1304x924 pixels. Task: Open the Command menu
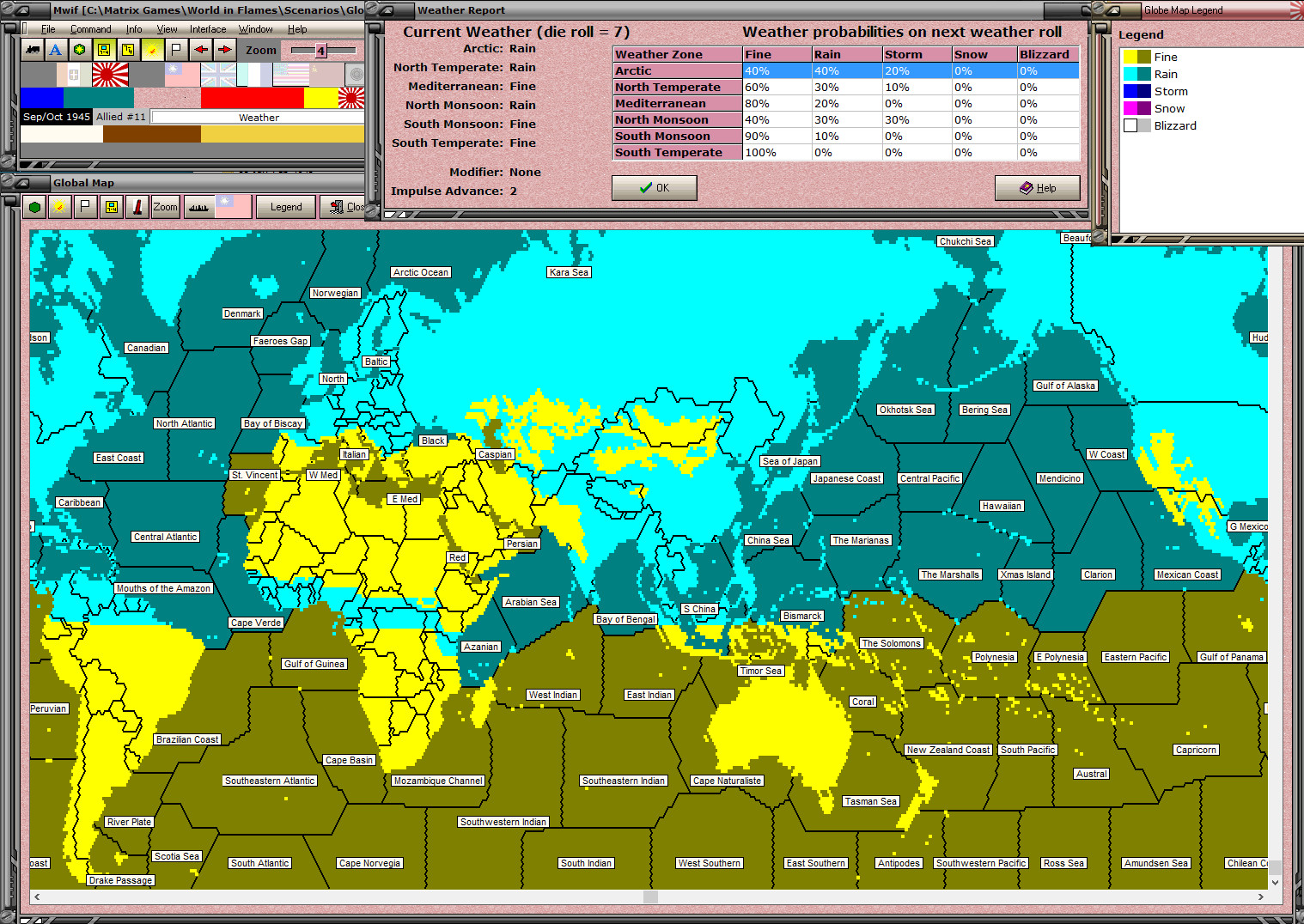[x=91, y=29]
